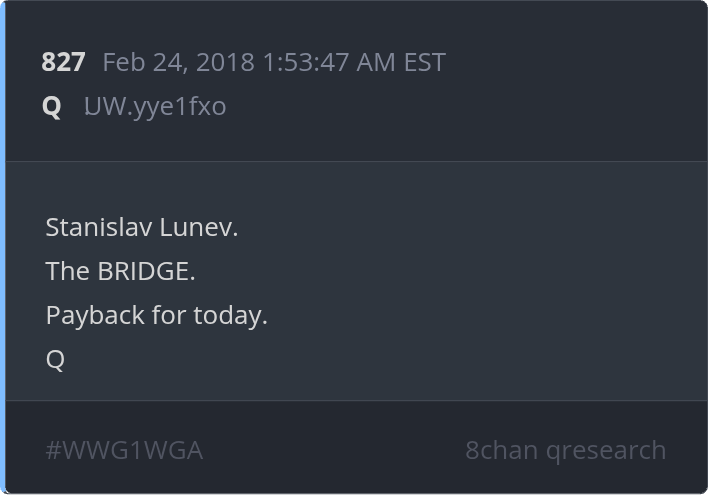The width and height of the screenshot is (710, 496).
Task: Click the blue accent bar on left edge
Action: click(x=3, y=248)
